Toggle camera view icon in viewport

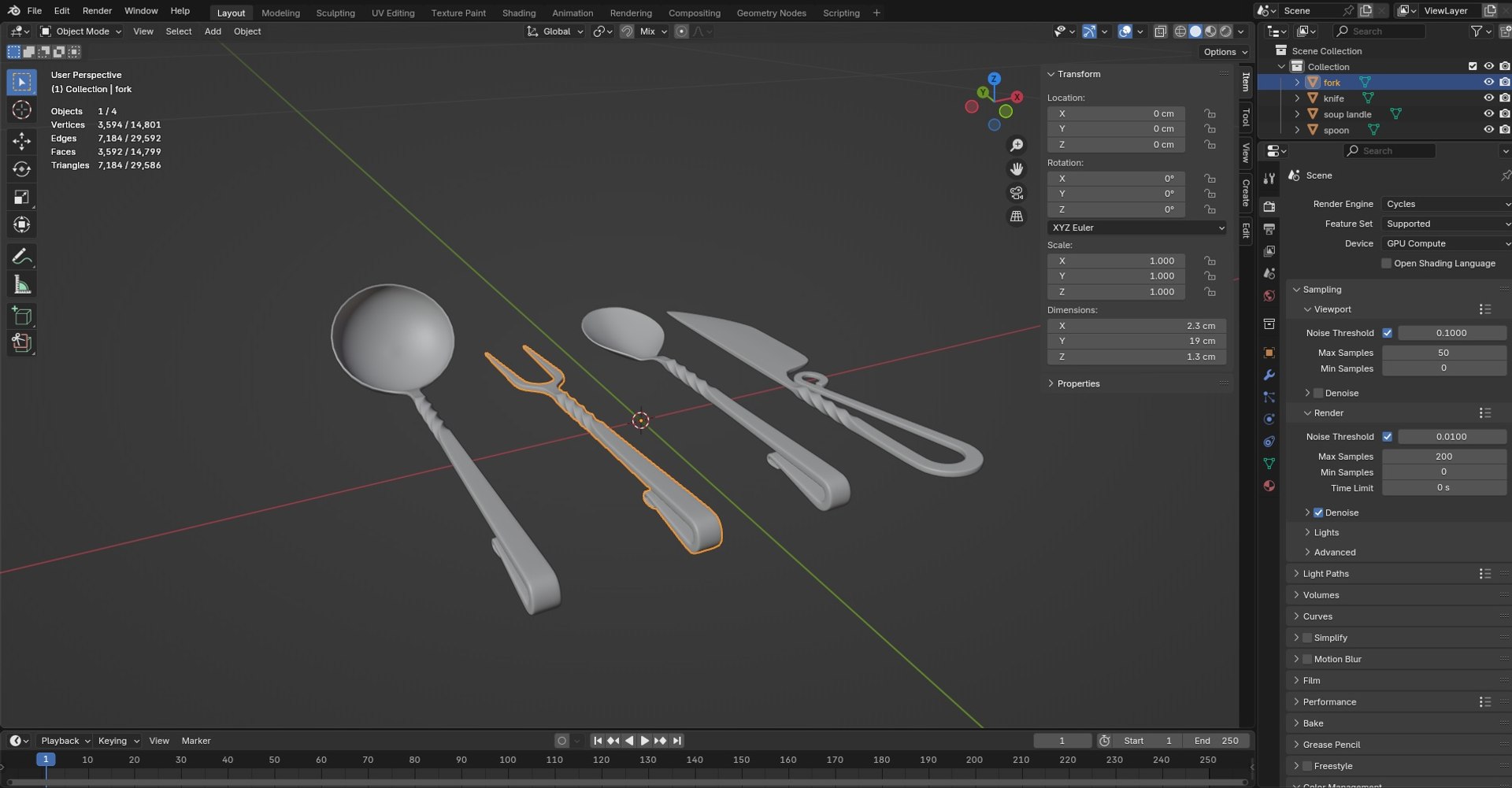(x=1017, y=193)
